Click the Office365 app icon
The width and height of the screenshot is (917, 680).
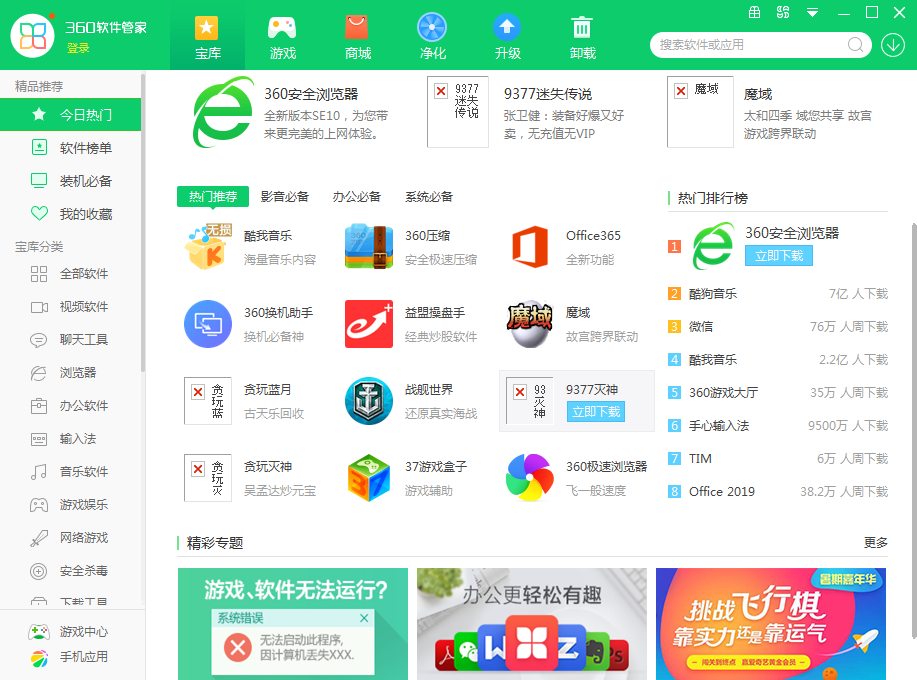[x=530, y=247]
